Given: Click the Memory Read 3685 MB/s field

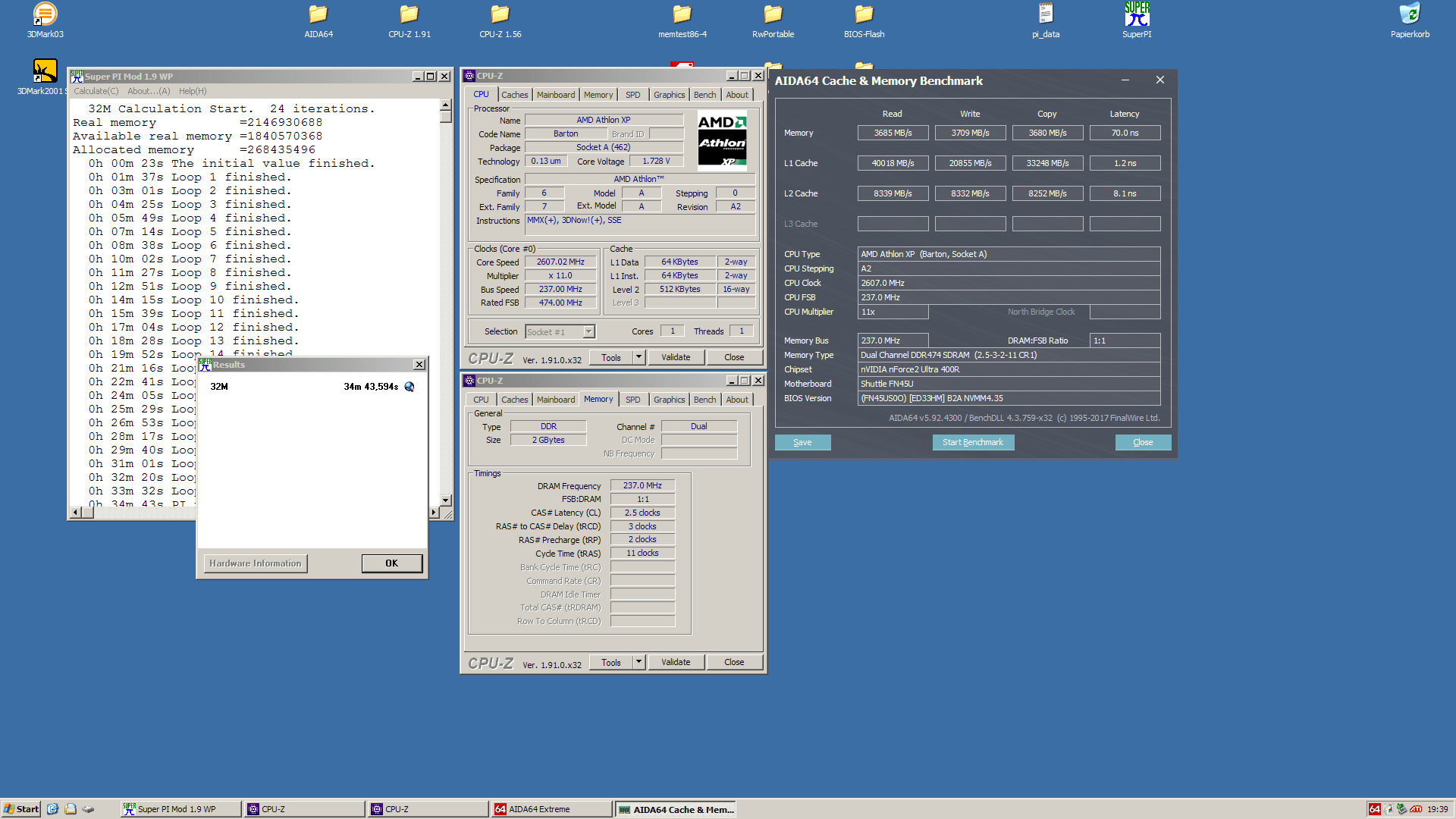Looking at the screenshot, I should click(x=893, y=133).
